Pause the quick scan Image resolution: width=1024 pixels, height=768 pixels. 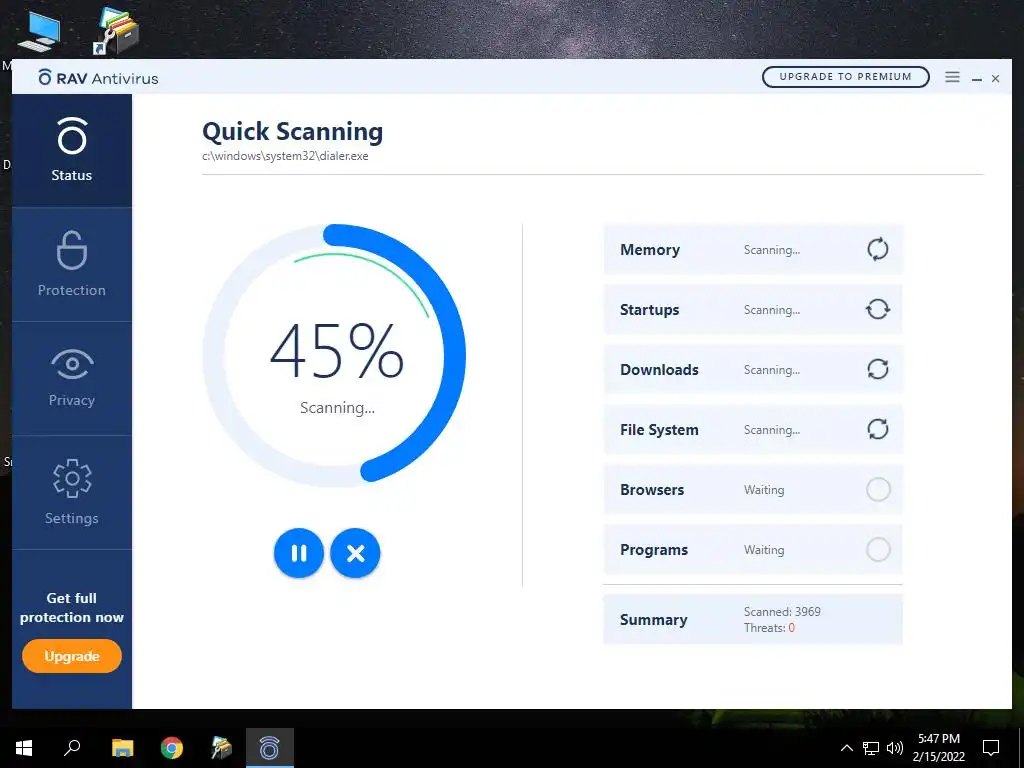[x=298, y=553]
